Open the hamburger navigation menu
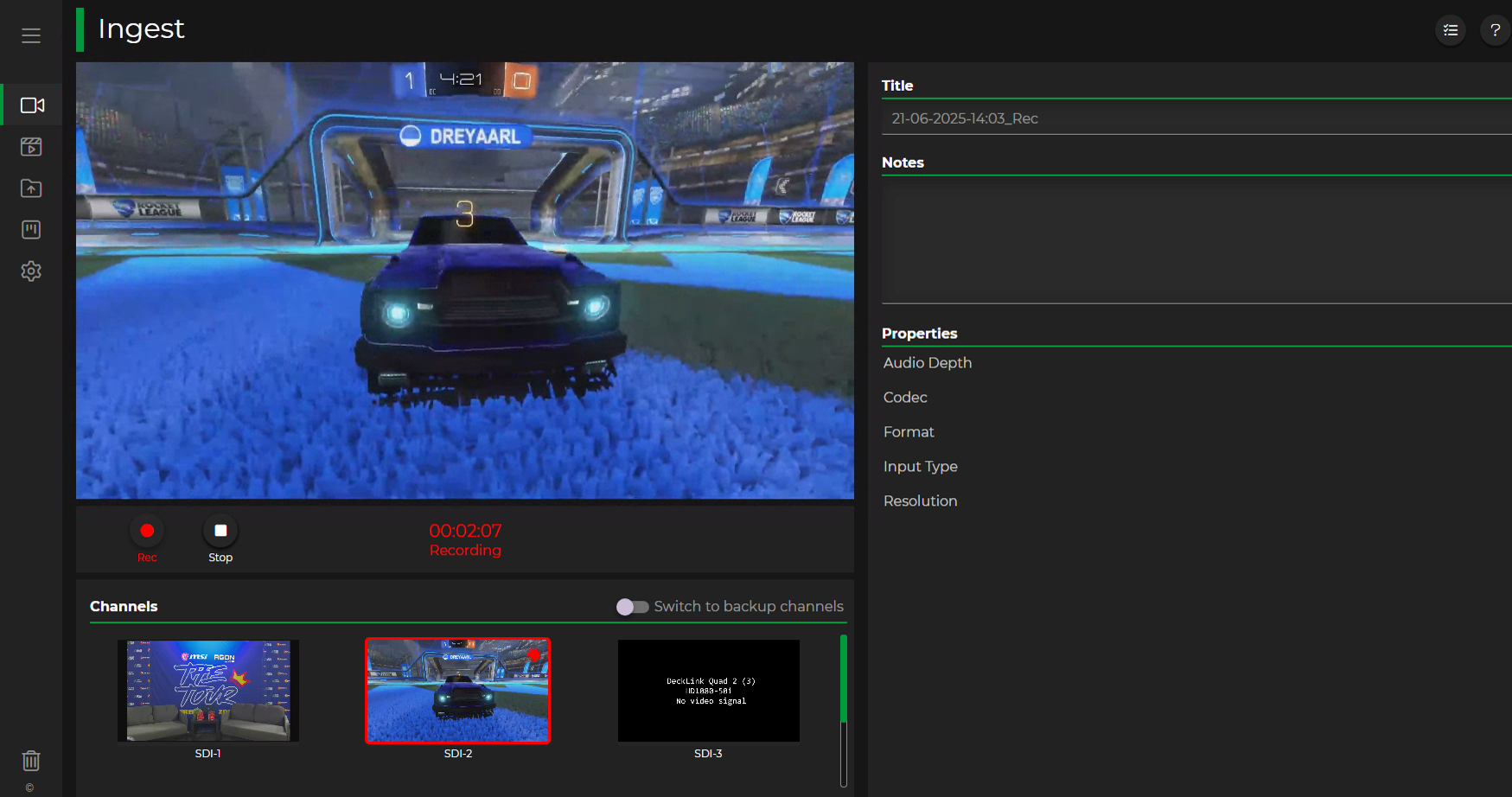Viewport: 1512px width, 797px height. click(x=31, y=35)
